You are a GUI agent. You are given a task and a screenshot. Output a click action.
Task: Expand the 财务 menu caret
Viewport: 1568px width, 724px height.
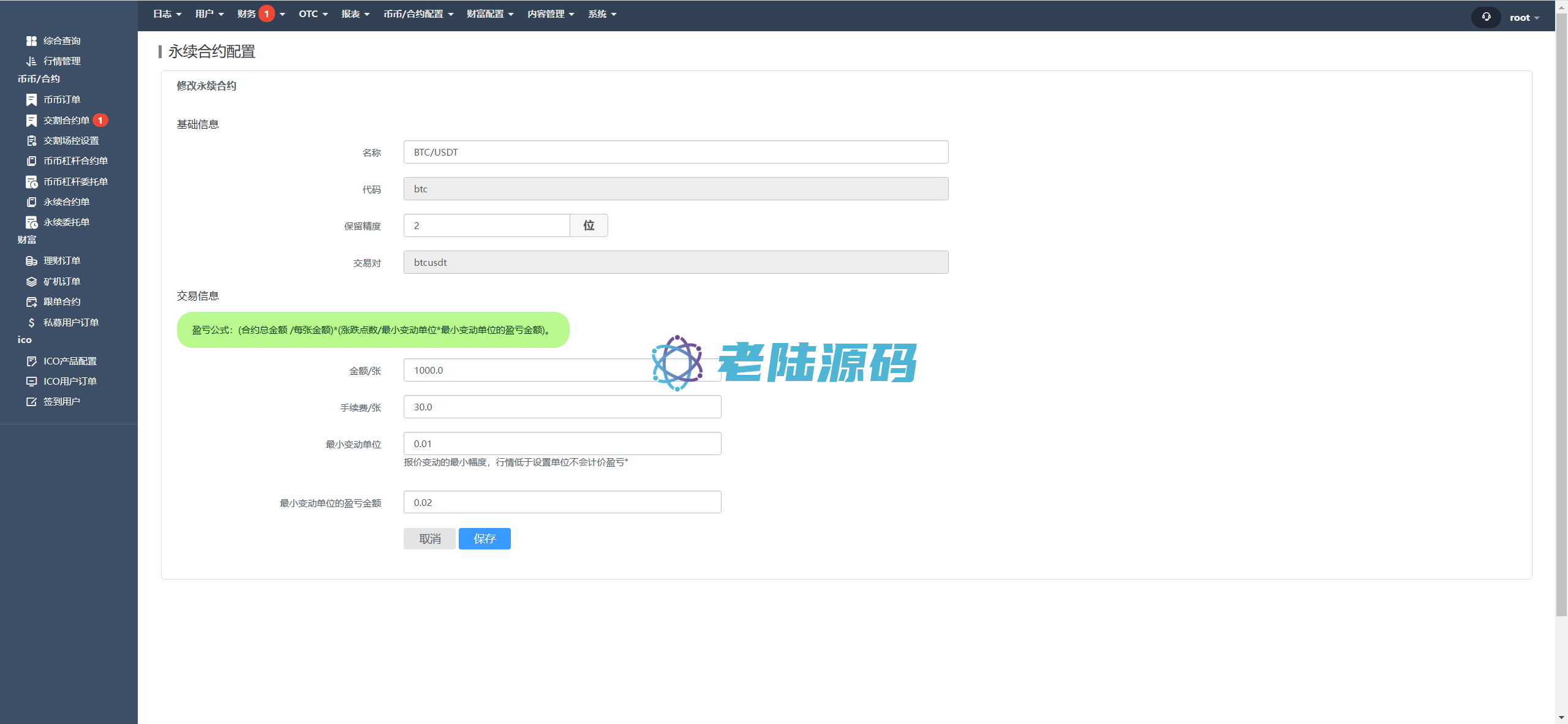282,14
